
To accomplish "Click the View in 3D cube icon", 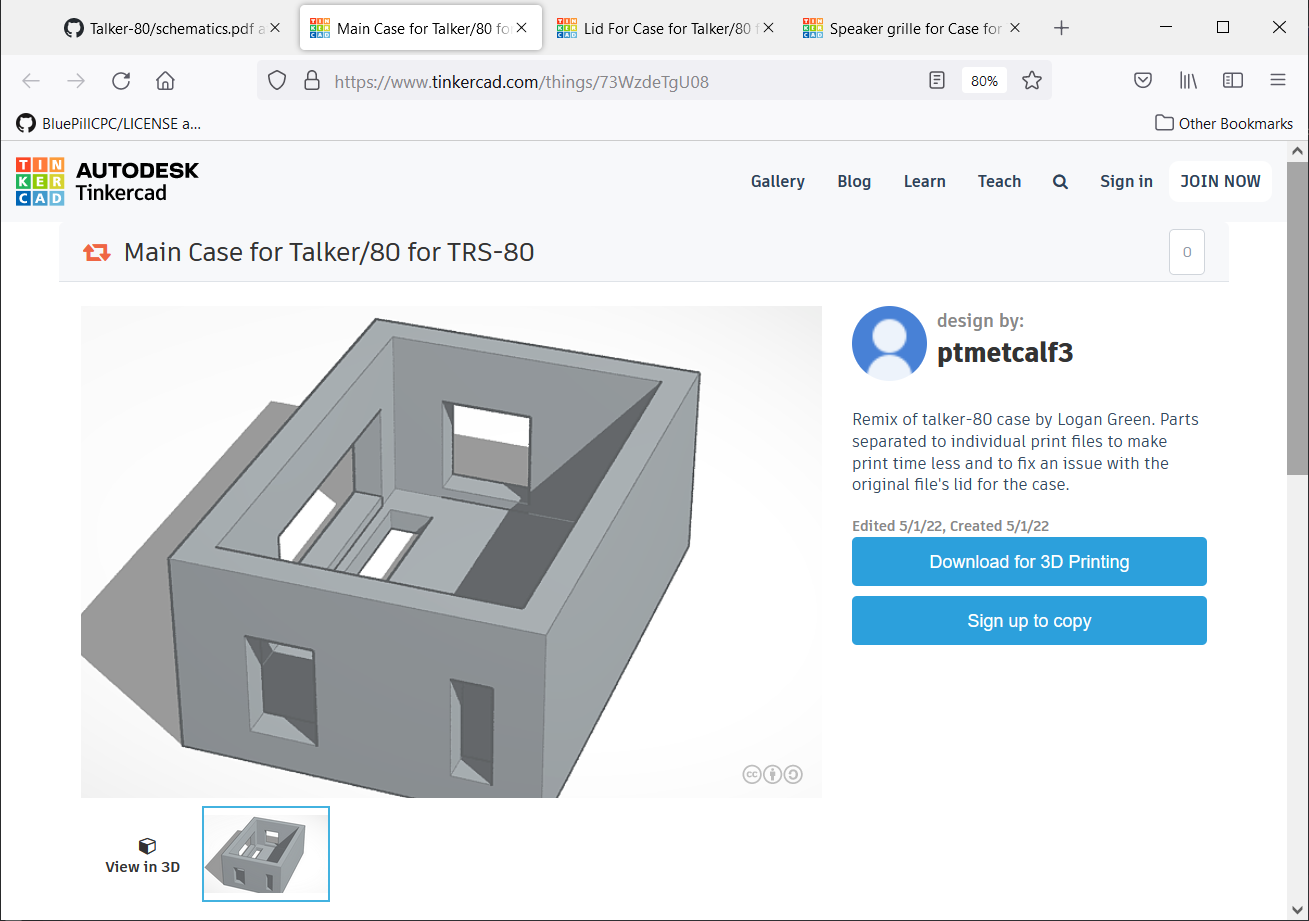I will coord(147,846).
